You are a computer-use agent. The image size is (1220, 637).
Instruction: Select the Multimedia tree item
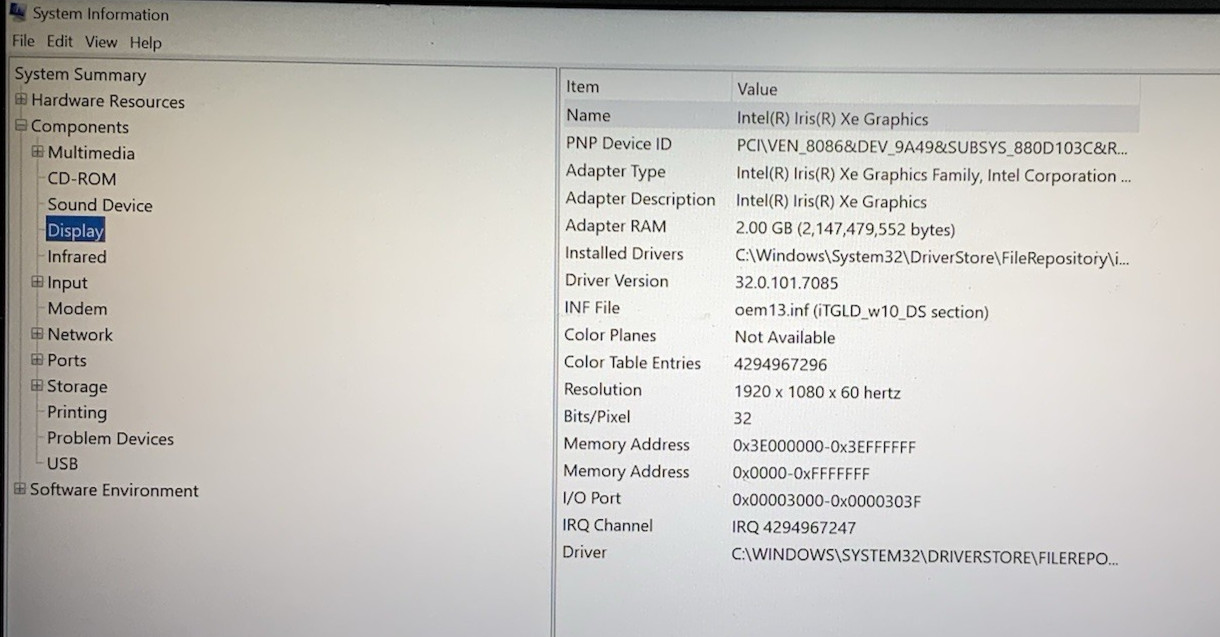[x=91, y=153]
